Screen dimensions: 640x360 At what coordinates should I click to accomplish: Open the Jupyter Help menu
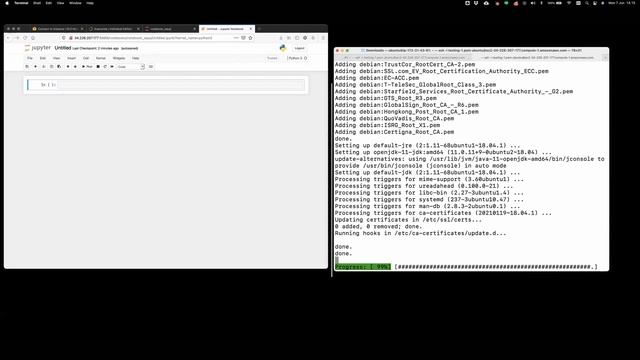point(136,58)
